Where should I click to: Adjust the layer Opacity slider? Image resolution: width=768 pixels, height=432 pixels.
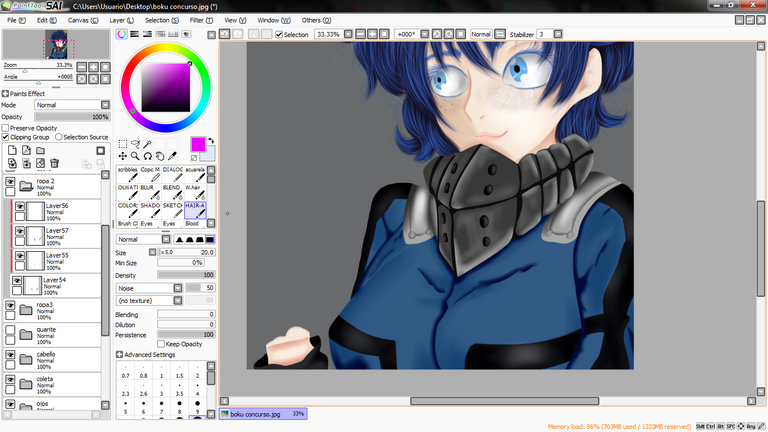pyautogui.click(x=72, y=117)
